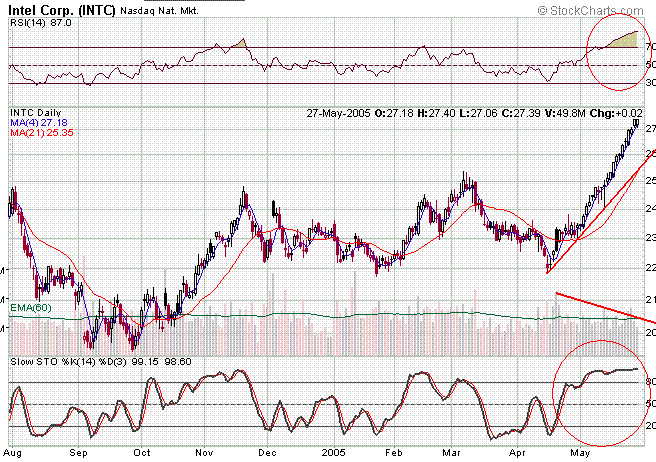The image size is (656, 462).
Task: Click the high value 'H:27.40'
Action: [436, 113]
